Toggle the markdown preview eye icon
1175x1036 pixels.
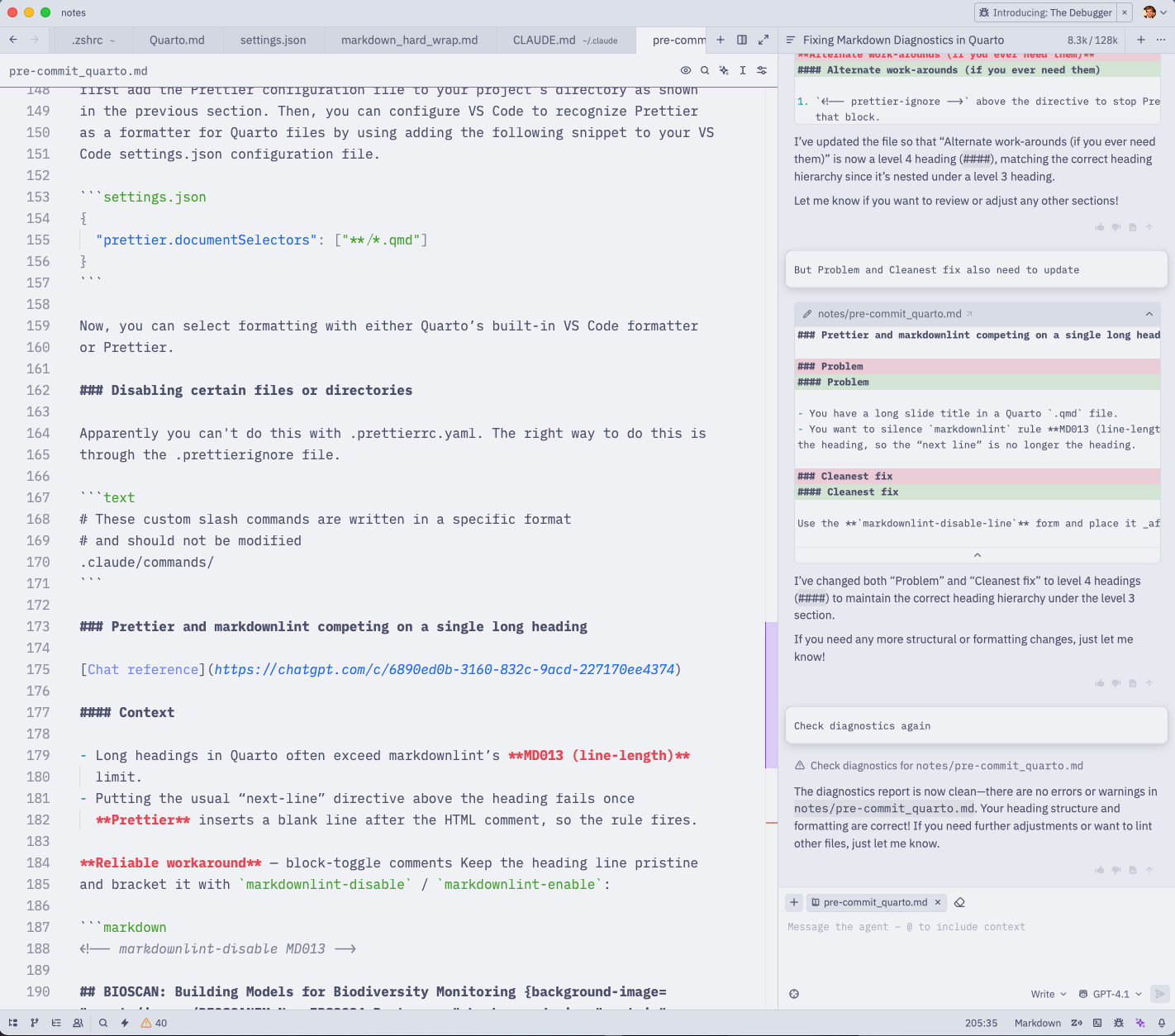686,71
